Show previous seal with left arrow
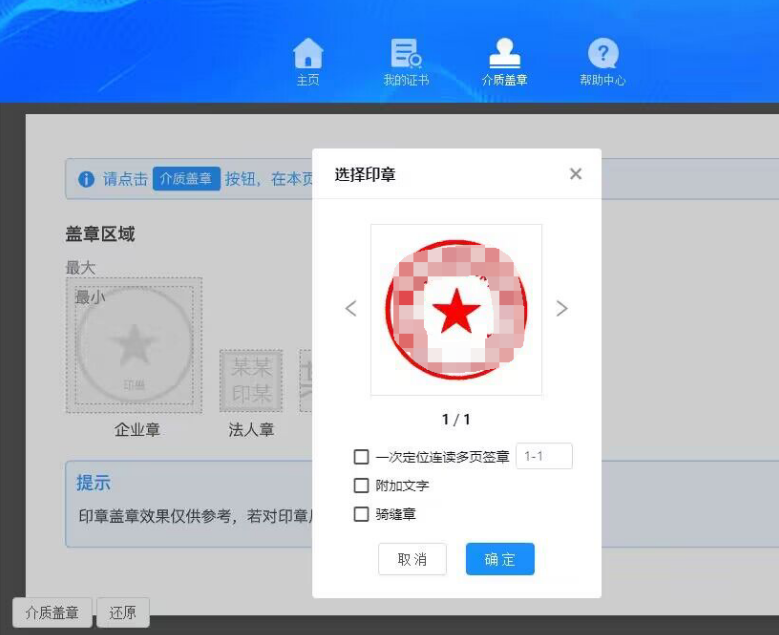The image size is (779, 635). tap(351, 308)
